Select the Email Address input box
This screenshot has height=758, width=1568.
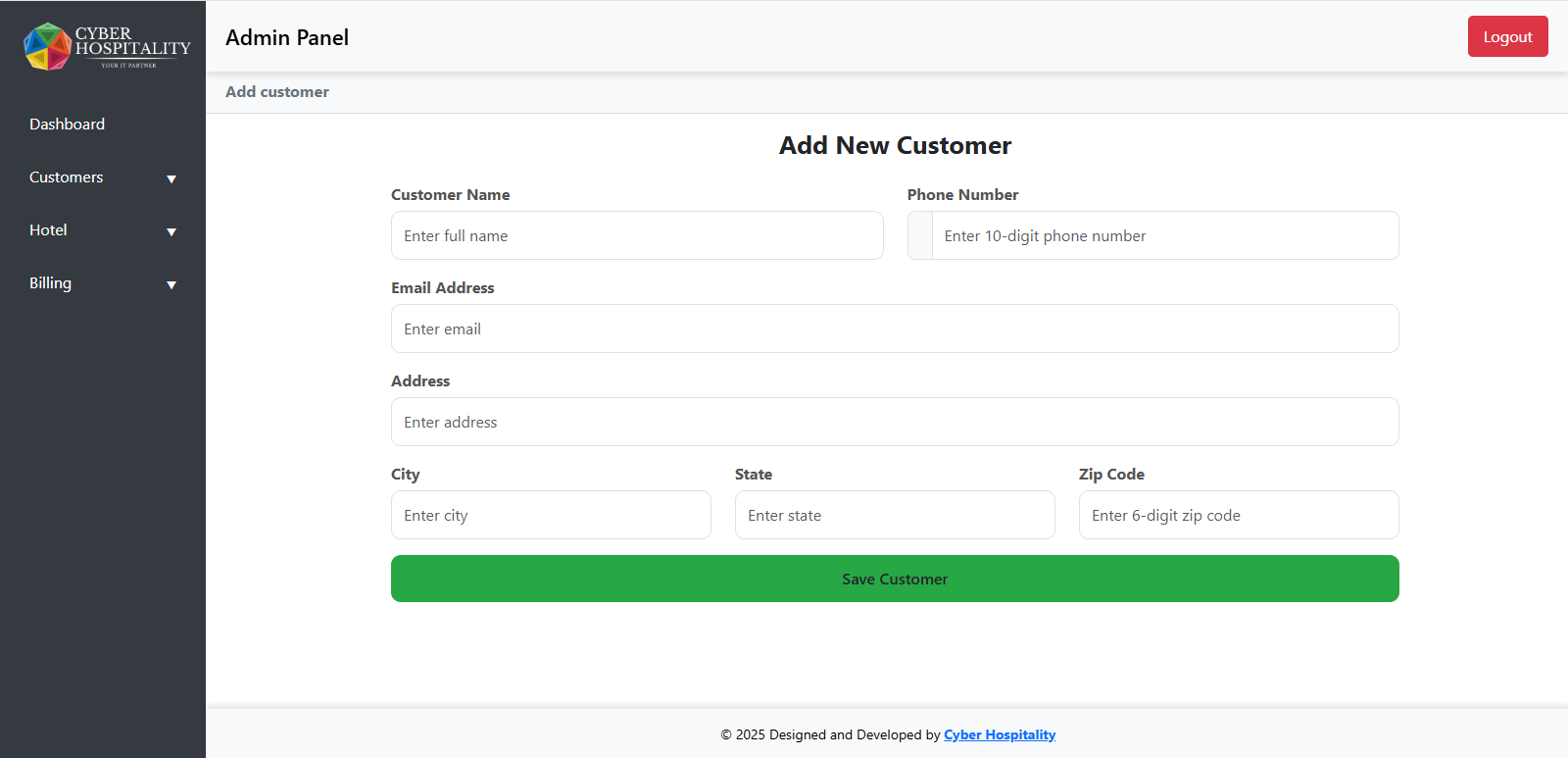[894, 329]
